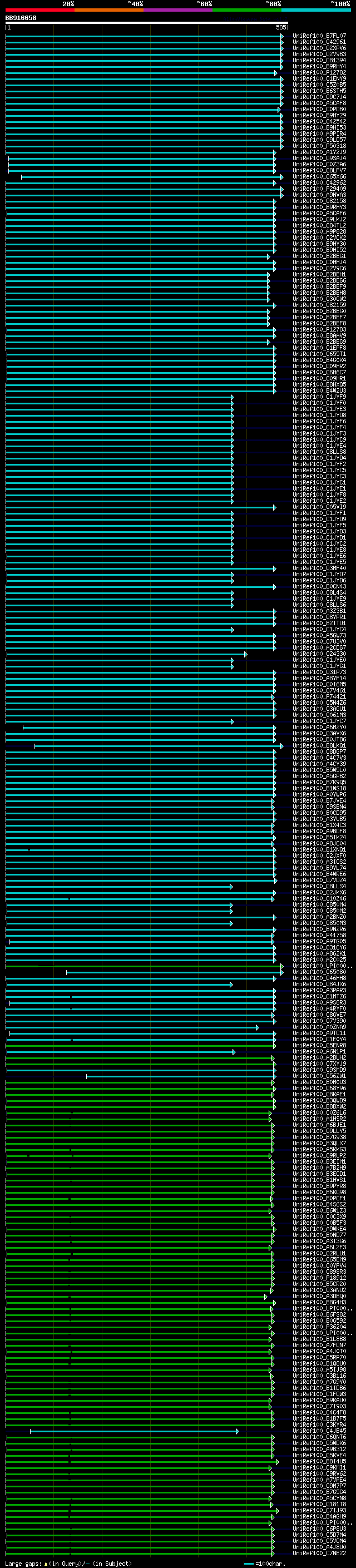Select the UniRef100_B0M0U3 label
The image size is (356, 1568).
tap(319, 1082)
